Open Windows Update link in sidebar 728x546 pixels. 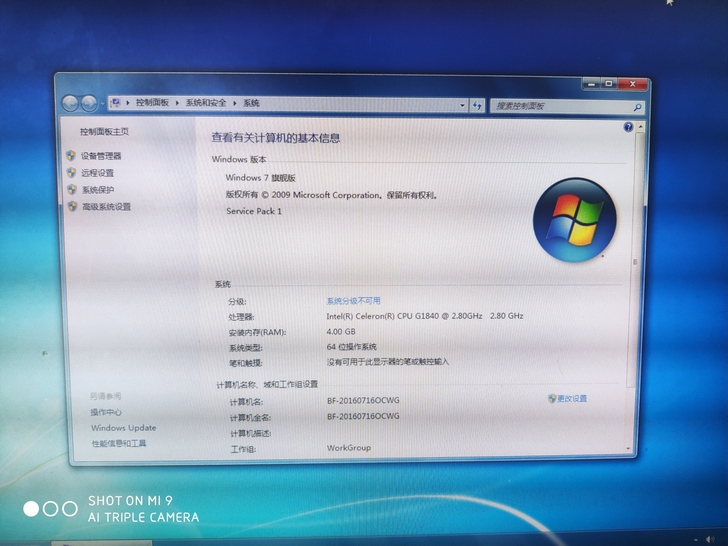coord(124,428)
